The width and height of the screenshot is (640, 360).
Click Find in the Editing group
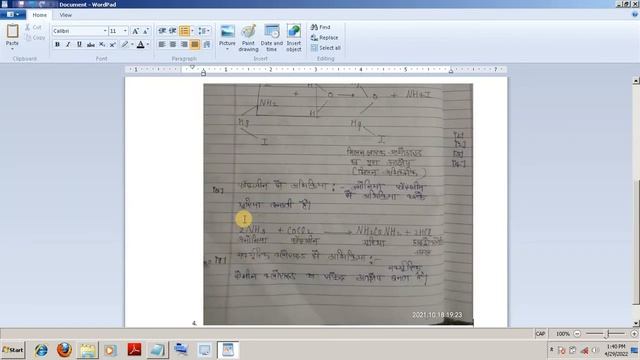[320, 27]
